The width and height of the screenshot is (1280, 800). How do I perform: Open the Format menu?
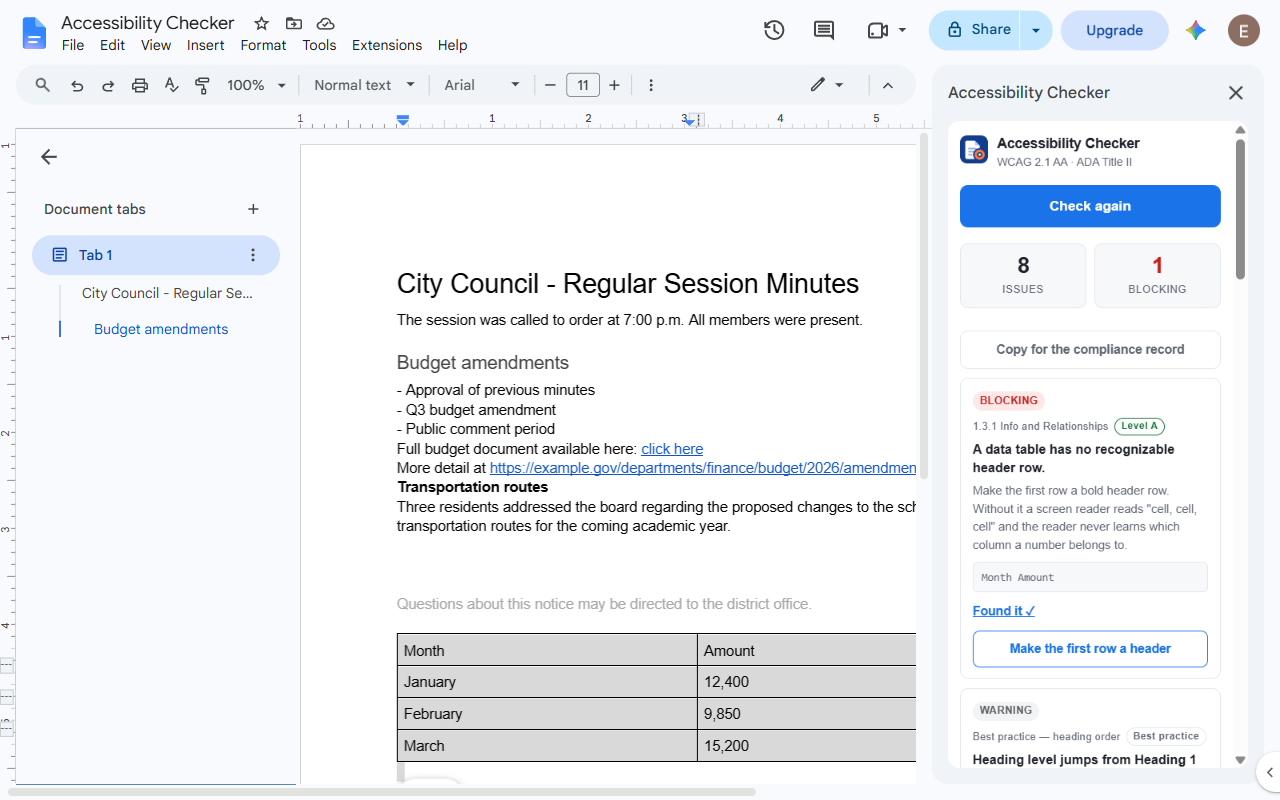(263, 45)
